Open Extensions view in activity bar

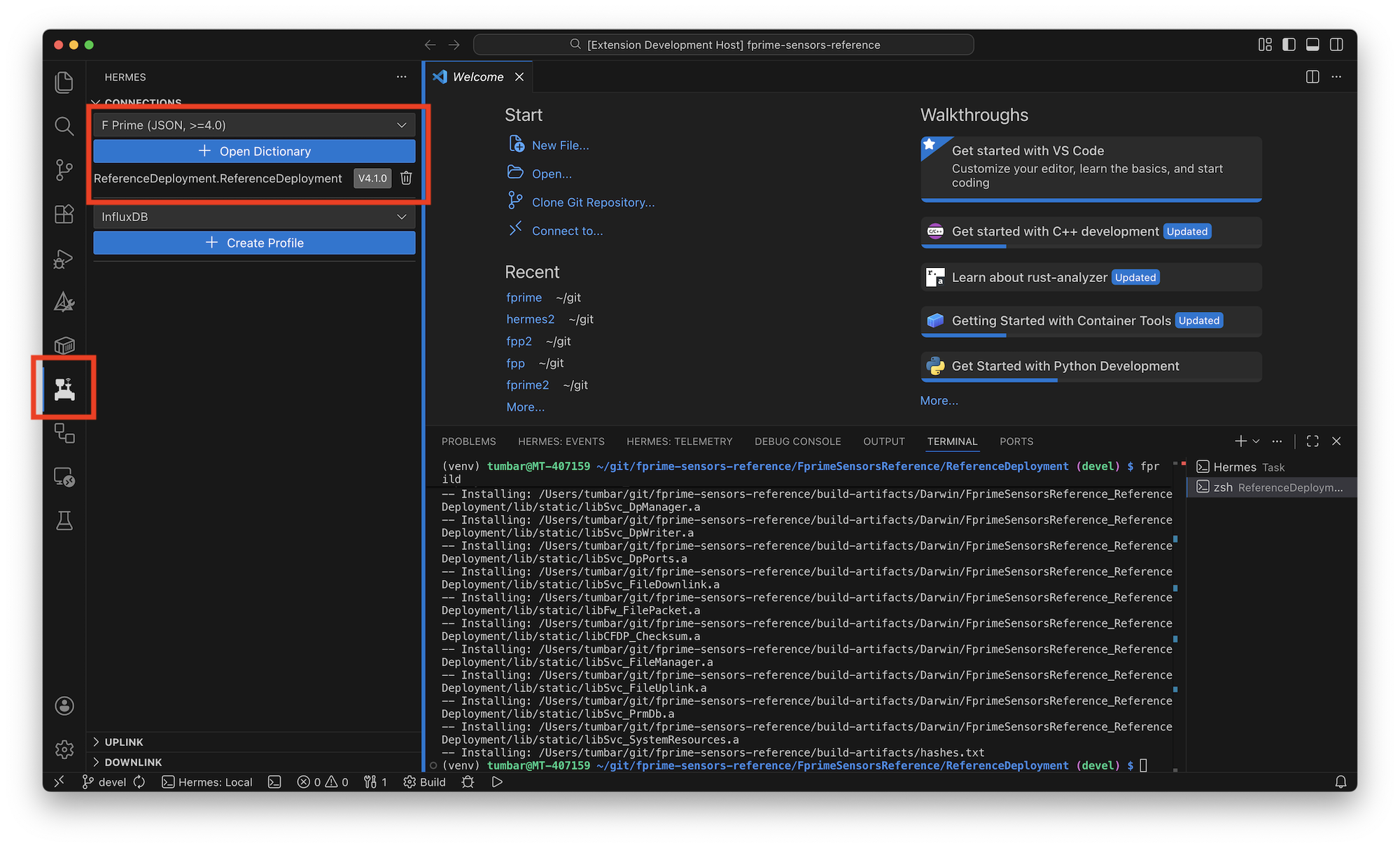[x=64, y=214]
